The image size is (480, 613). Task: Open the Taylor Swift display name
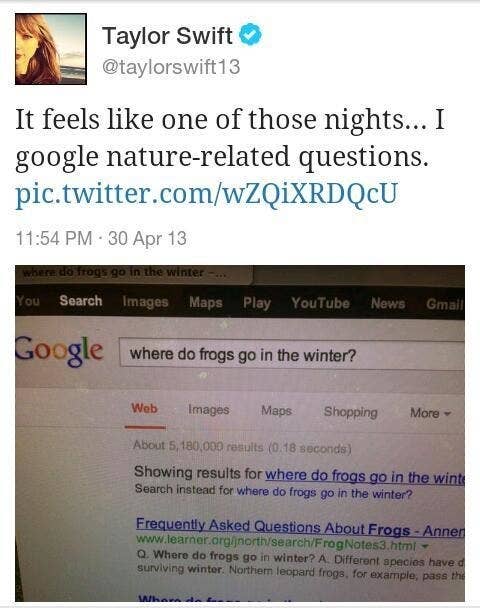click(x=167, y=36)
